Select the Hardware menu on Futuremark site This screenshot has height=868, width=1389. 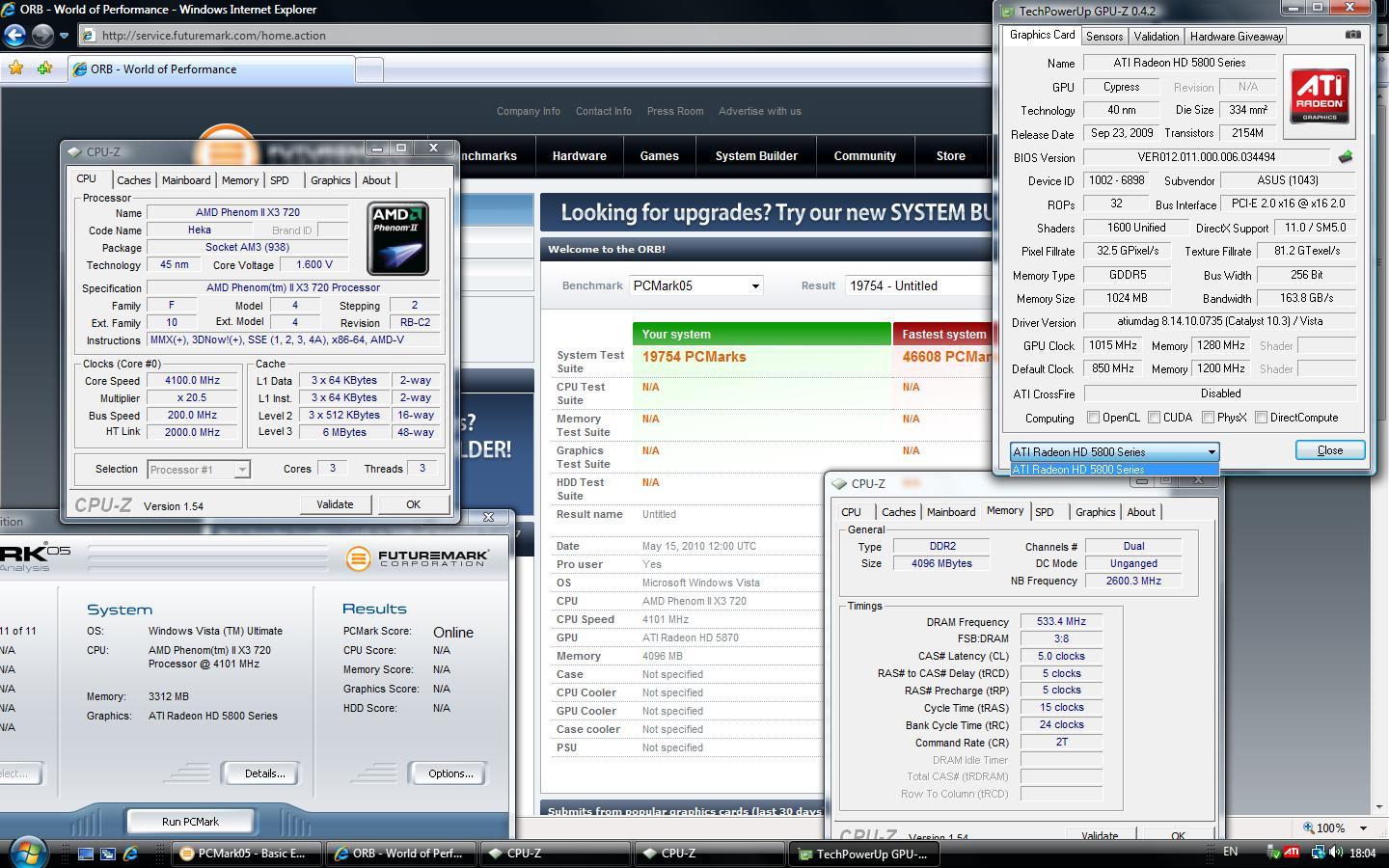pyautogui.click(x=579, y=155)
